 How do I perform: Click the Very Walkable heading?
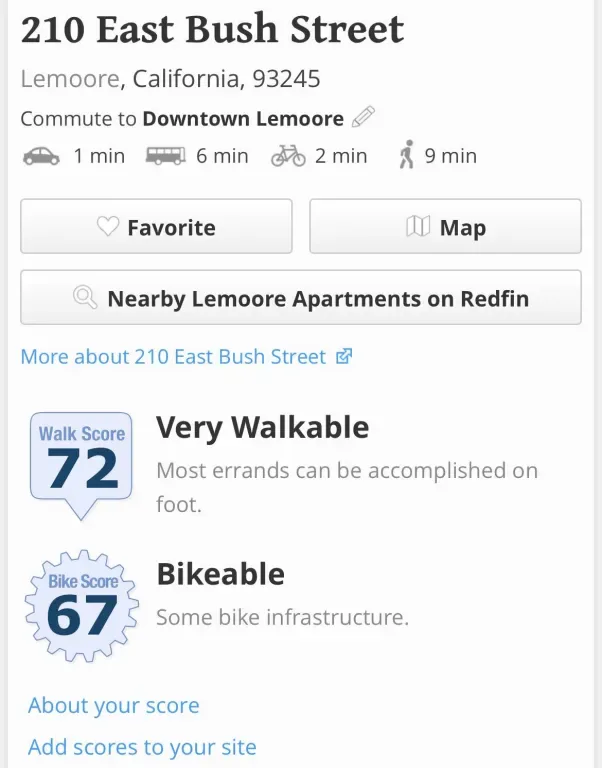pos(262,428)
